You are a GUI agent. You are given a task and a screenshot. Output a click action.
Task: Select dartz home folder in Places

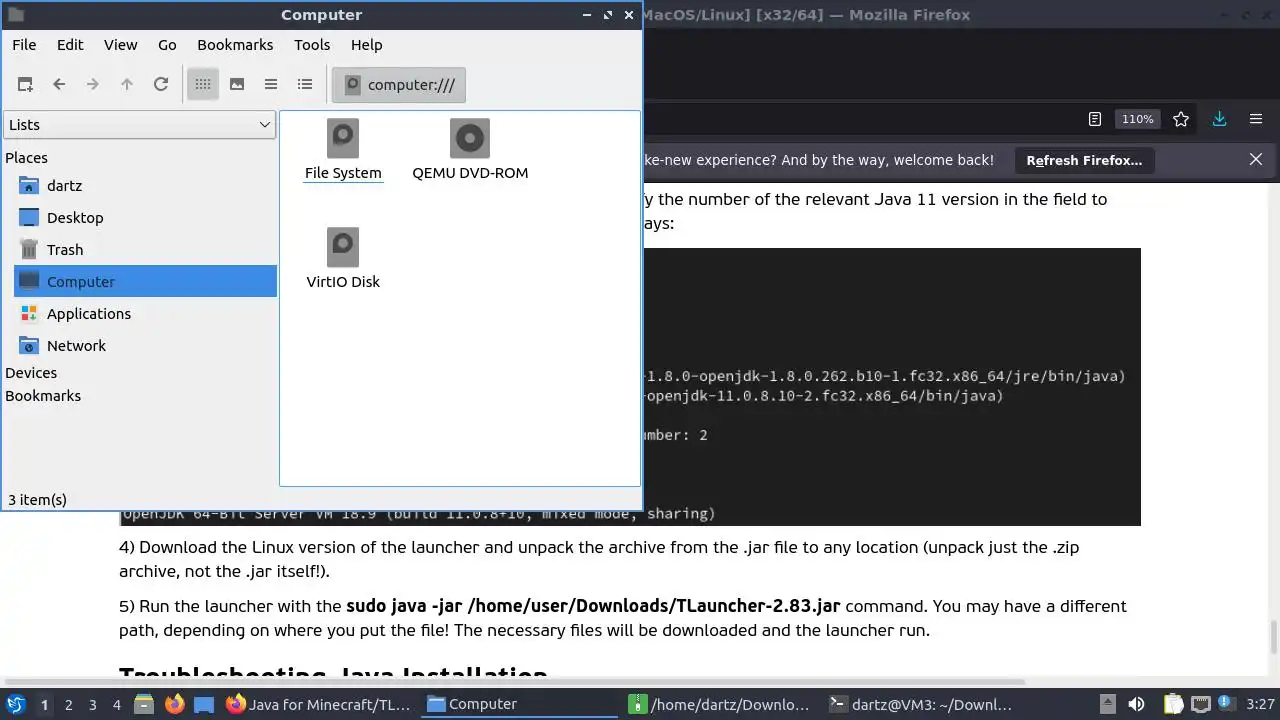145,185
